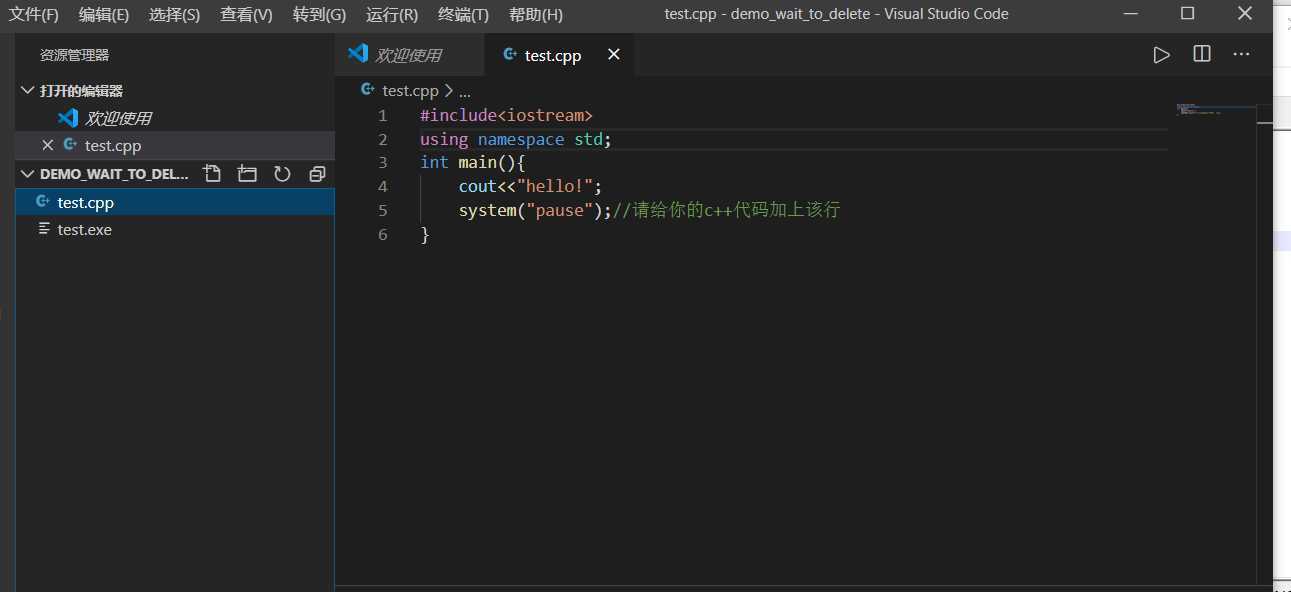Collapse all folders in explorer
1291x592 pixels.
click(x=317, y=174)
